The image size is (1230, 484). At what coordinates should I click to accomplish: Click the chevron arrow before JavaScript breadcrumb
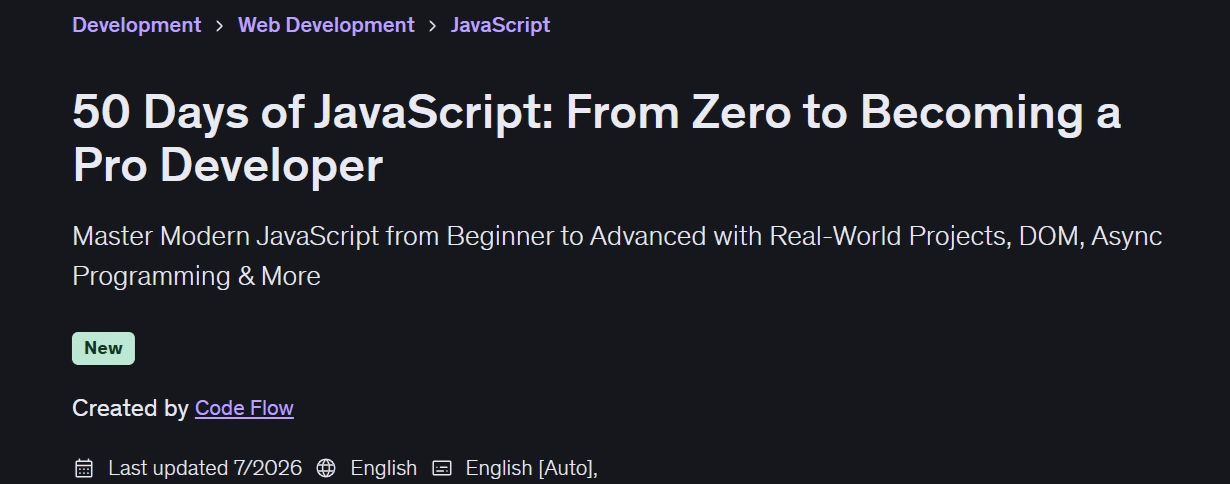pos(433,26)
